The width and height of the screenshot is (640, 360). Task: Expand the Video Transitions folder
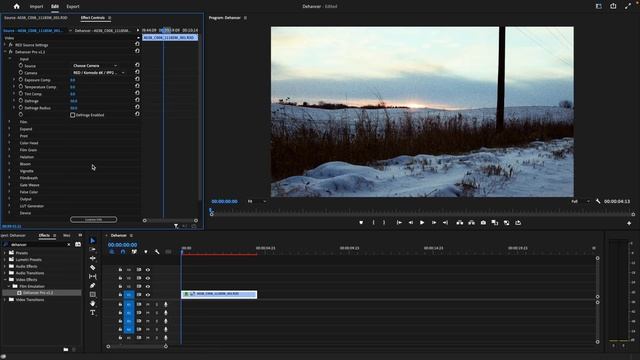click(5, 300)
